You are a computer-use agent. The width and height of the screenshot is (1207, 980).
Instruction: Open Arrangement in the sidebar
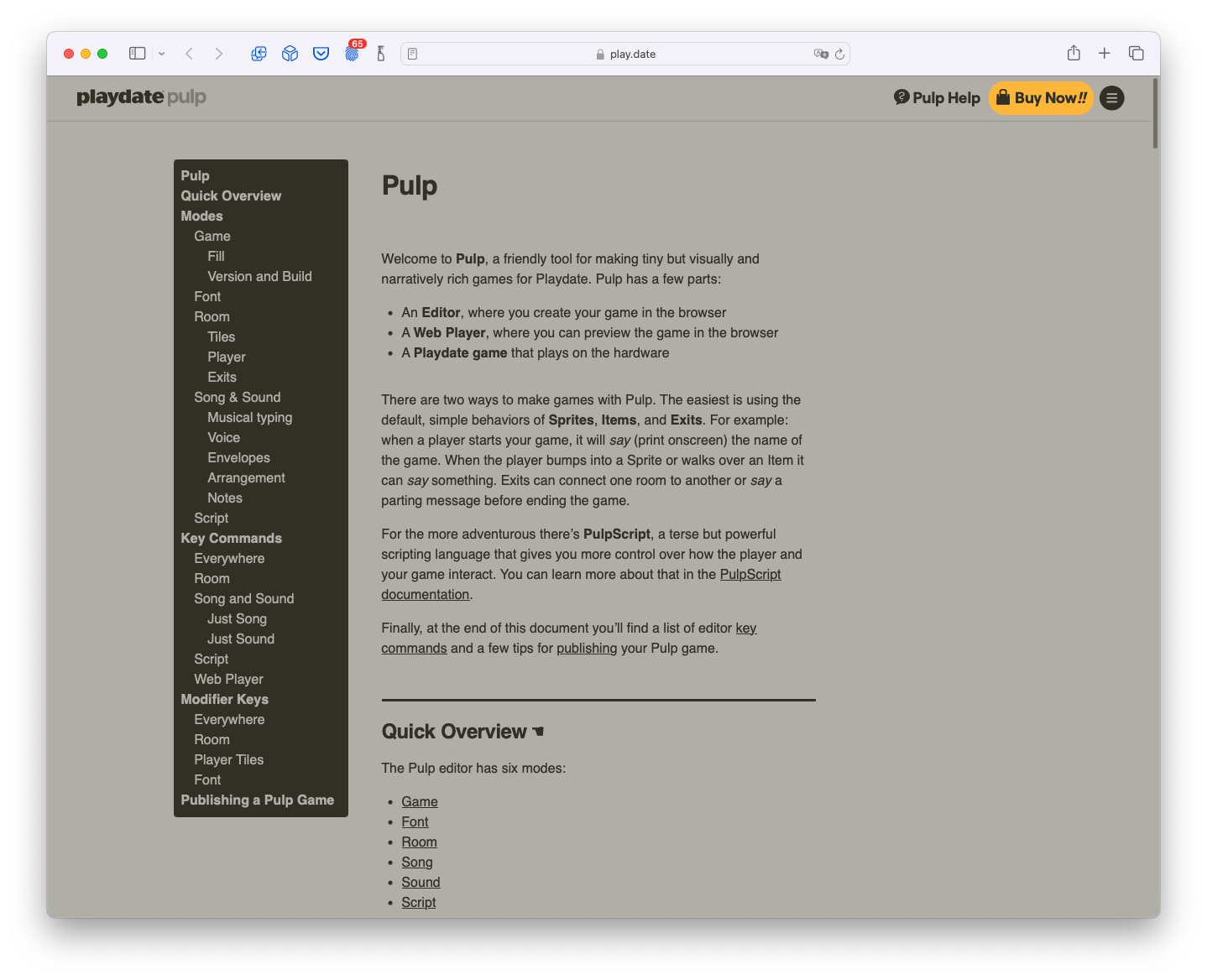point(247,477)
